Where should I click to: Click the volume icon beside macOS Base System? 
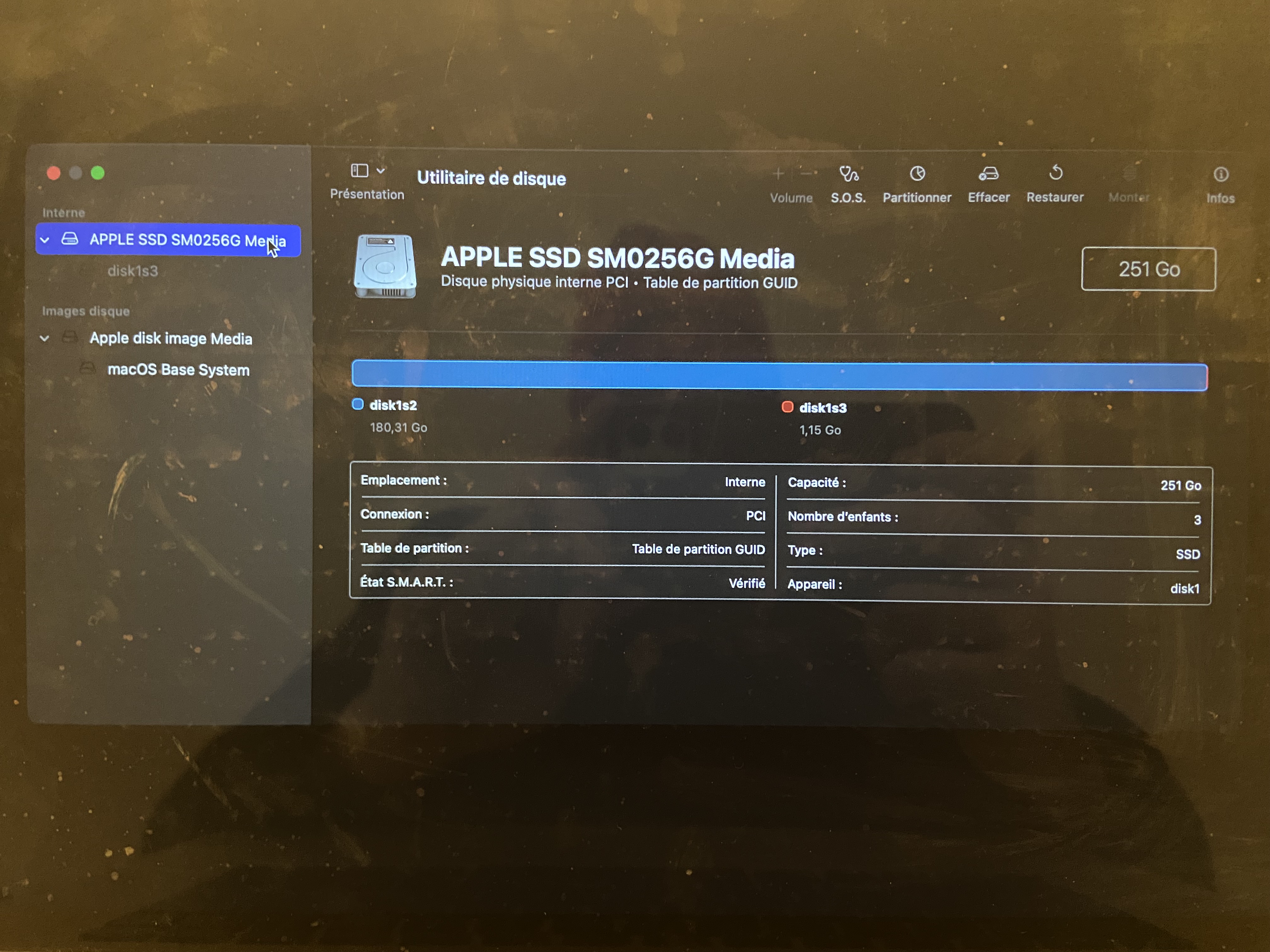click(x=87, y=368)
